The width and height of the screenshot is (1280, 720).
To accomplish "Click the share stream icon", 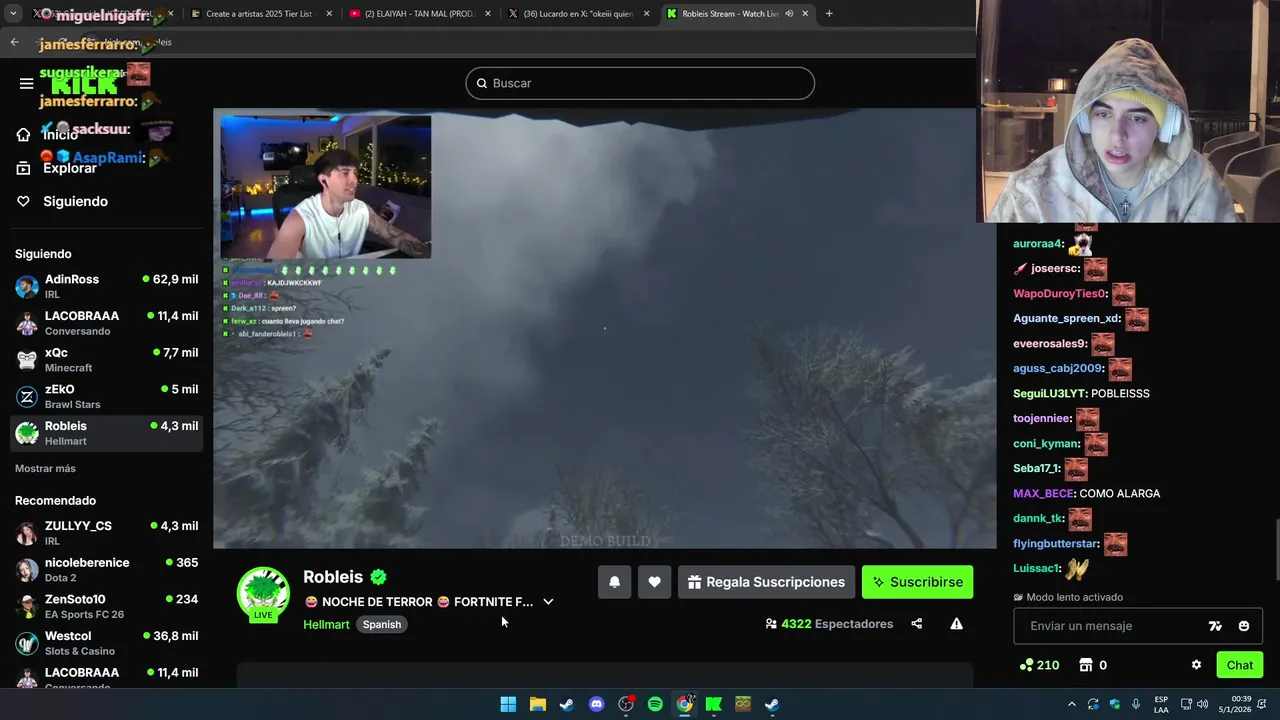I will (916, 624).
